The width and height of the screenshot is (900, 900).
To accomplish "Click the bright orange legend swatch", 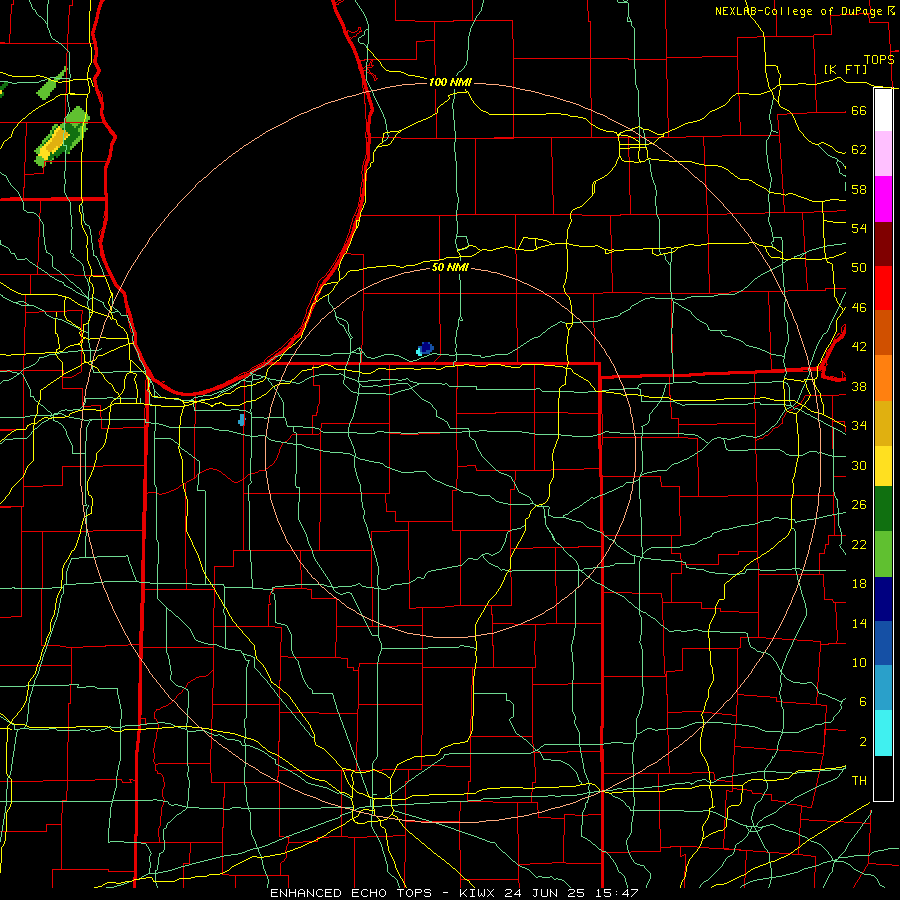I will (x=883, y=378).
